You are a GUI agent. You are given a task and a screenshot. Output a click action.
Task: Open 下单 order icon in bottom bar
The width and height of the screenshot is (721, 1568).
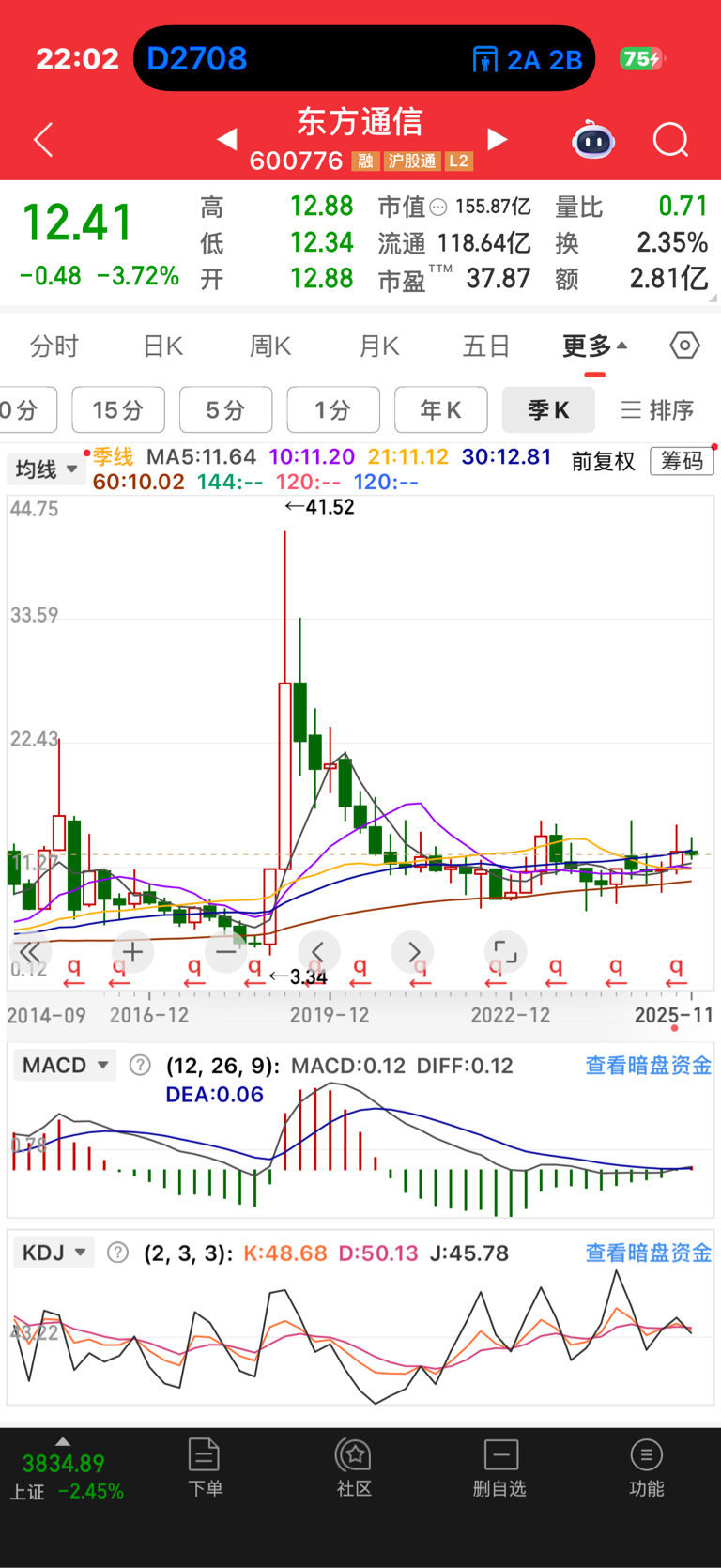205,1468
